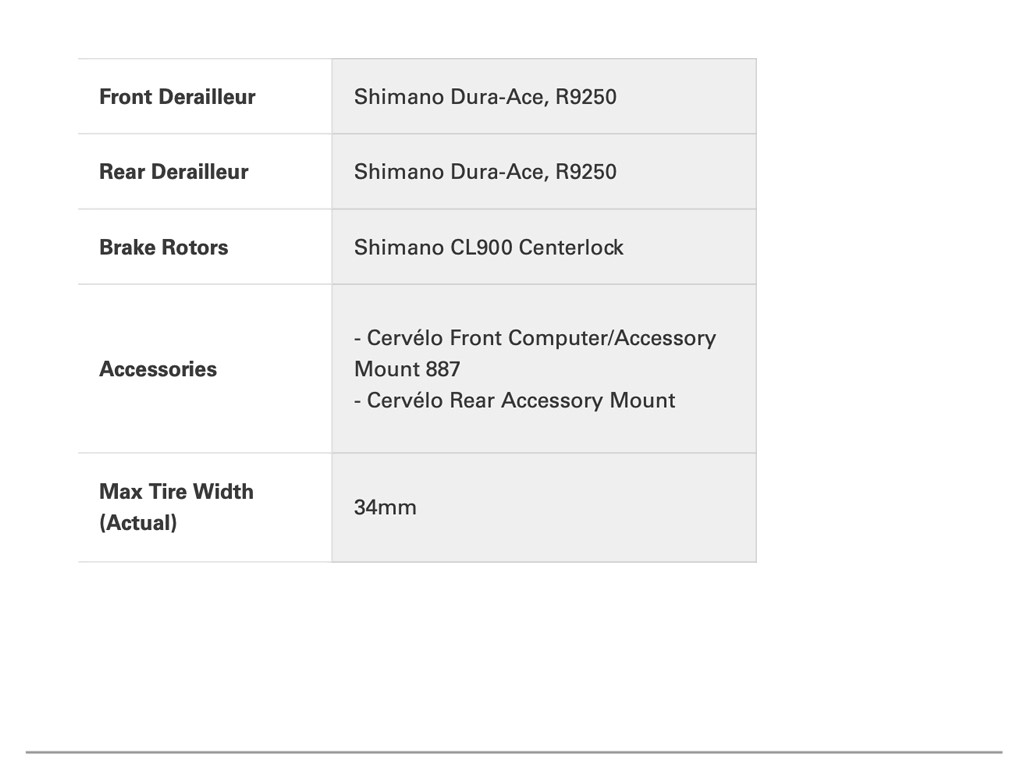
Task: Select the "34mm" tire width value
Action: 385,507
